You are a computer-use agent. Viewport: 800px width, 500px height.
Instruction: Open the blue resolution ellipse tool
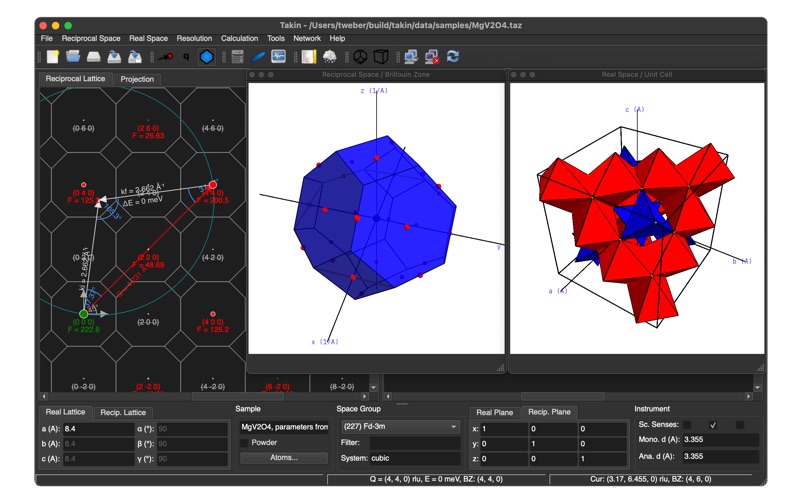[x=258, y=57]
